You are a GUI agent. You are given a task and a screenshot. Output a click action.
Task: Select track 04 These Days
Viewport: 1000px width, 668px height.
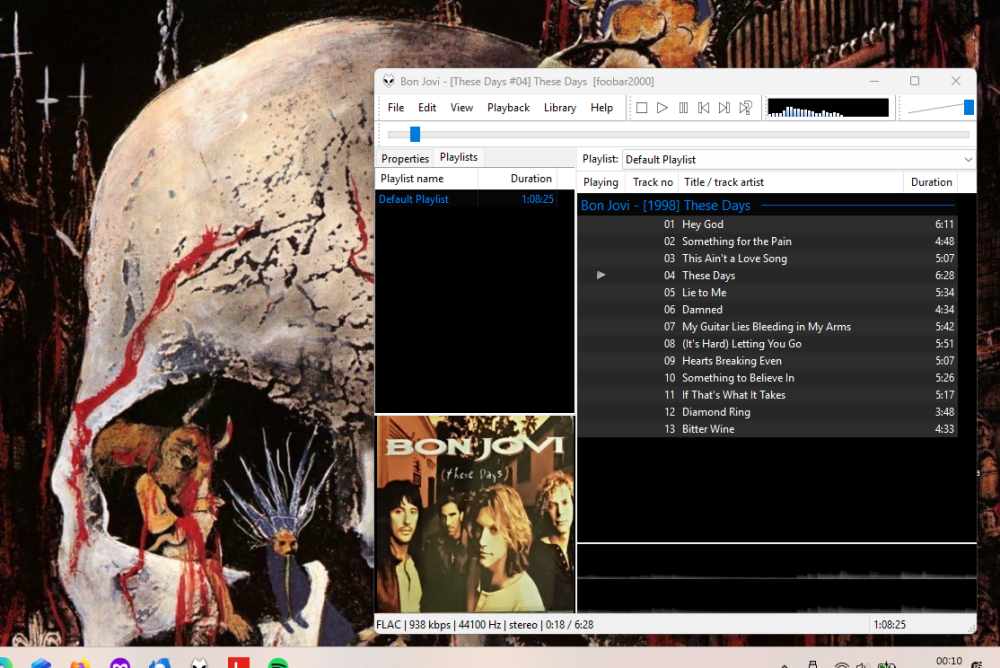click(x=767, y=276)
